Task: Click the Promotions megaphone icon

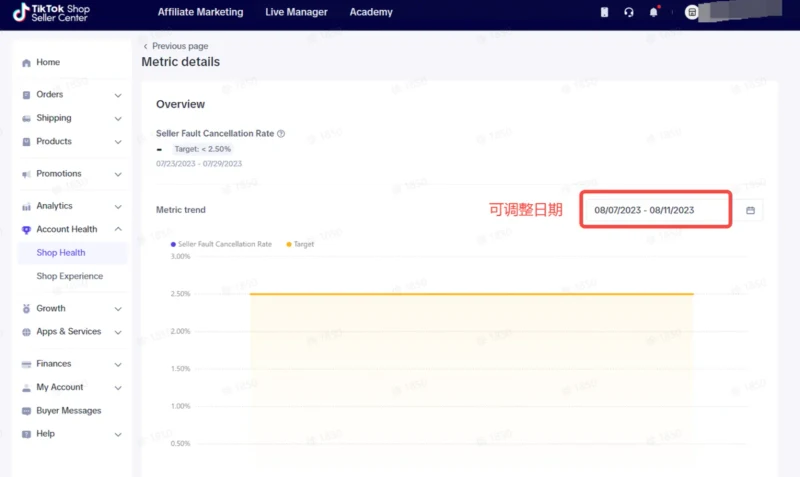Action: (27, 174)
